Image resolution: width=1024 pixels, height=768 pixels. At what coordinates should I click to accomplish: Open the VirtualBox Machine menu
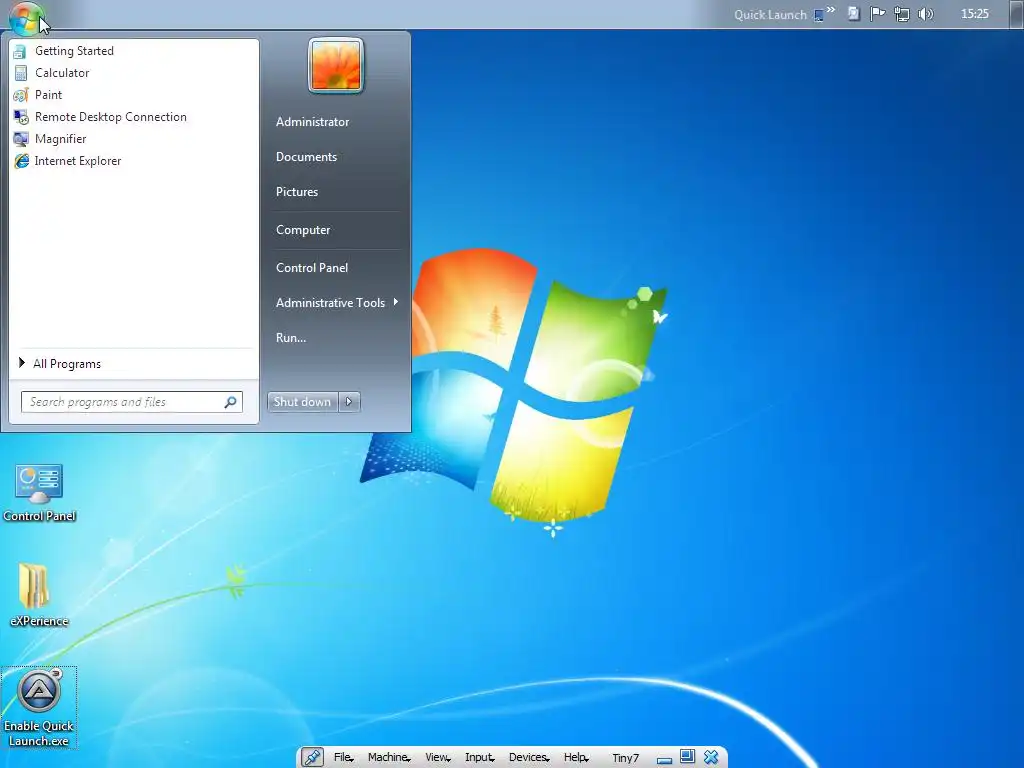click(x=389, y=758)
